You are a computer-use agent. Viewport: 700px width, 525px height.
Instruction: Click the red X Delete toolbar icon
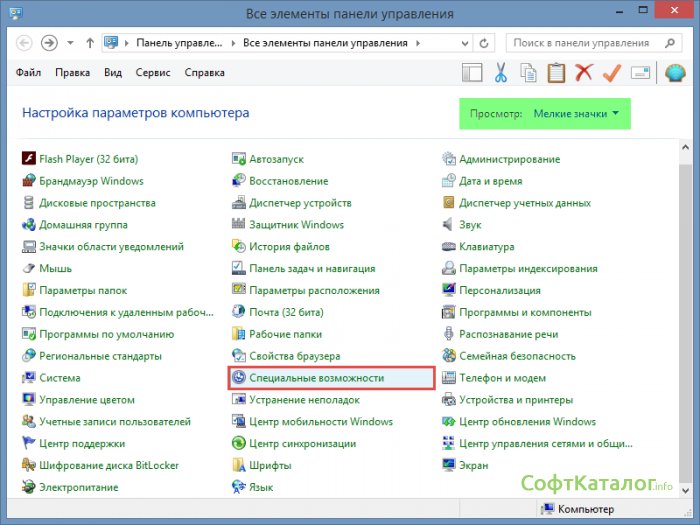(x=584, y=73)
